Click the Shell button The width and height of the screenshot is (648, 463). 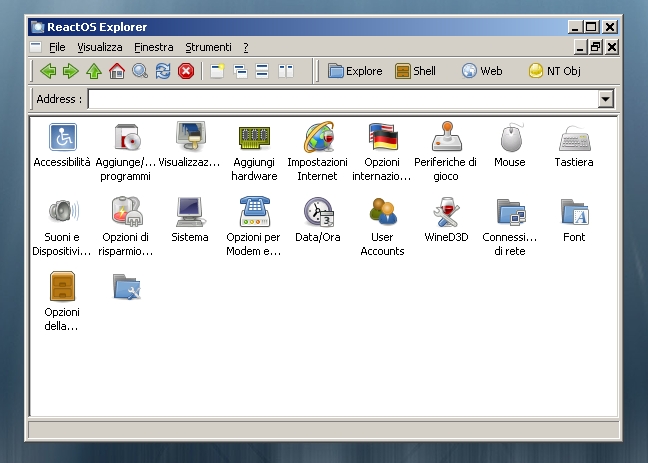pyautogui.click(x=415, y=71)
